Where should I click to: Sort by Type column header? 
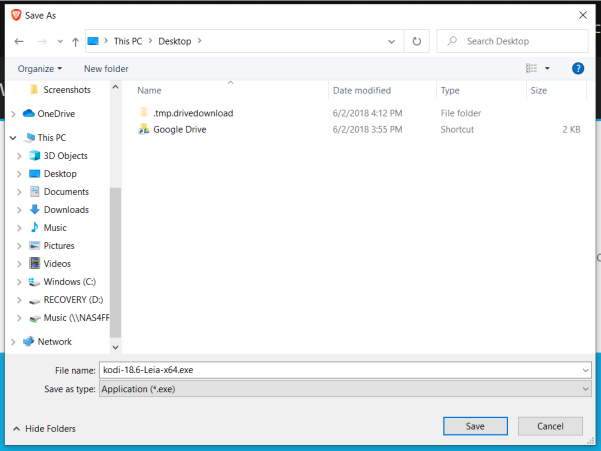[x=450, y=90]
